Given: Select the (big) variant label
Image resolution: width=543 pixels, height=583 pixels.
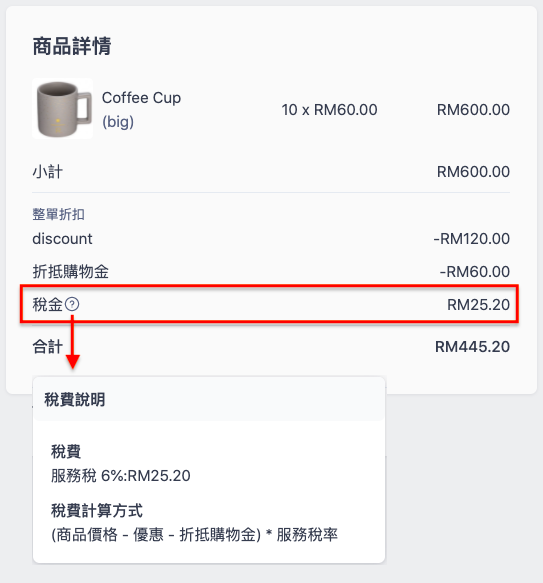Looking at the screenshot, I should 118,122.
